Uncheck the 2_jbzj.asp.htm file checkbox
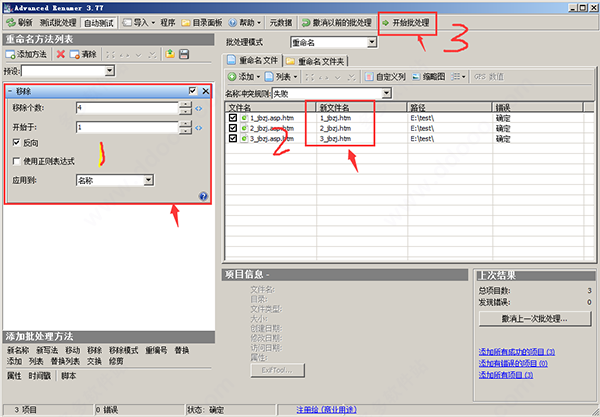Image resolution: width=600 pixels, height=417 pixels. (x=233, y=128)
